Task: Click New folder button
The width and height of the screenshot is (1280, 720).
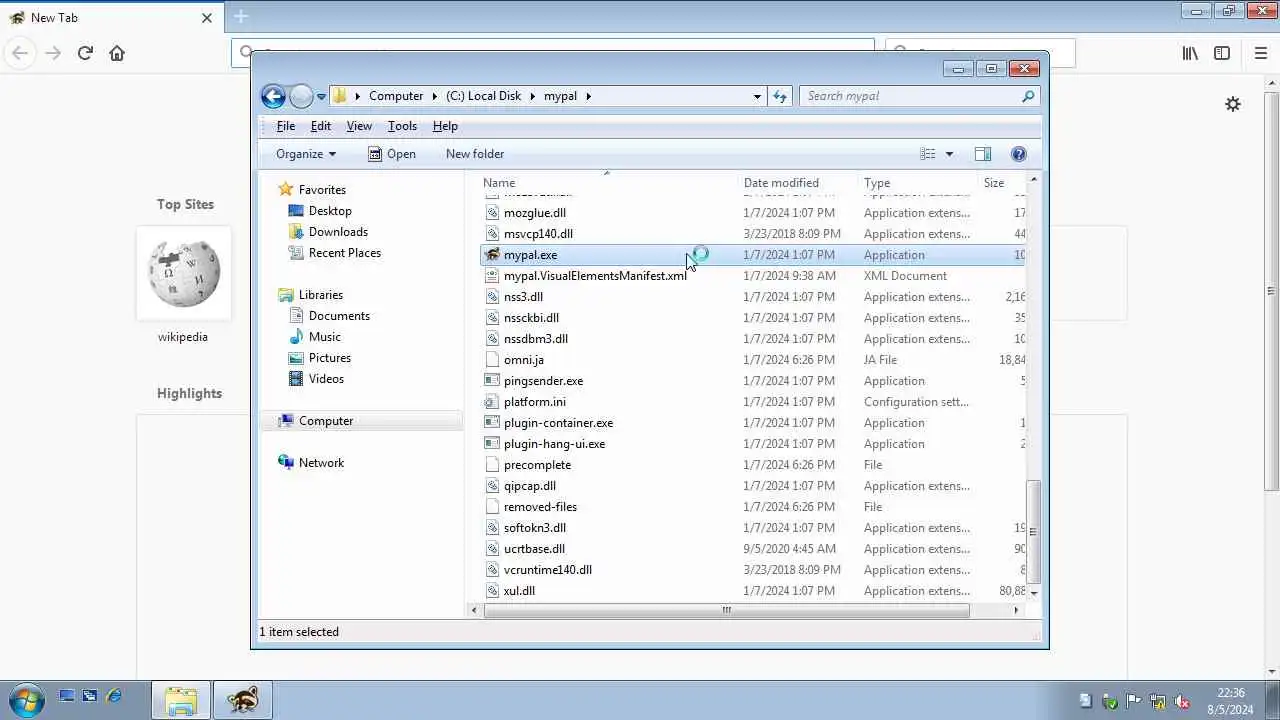Action: click(x=475, y=154)
